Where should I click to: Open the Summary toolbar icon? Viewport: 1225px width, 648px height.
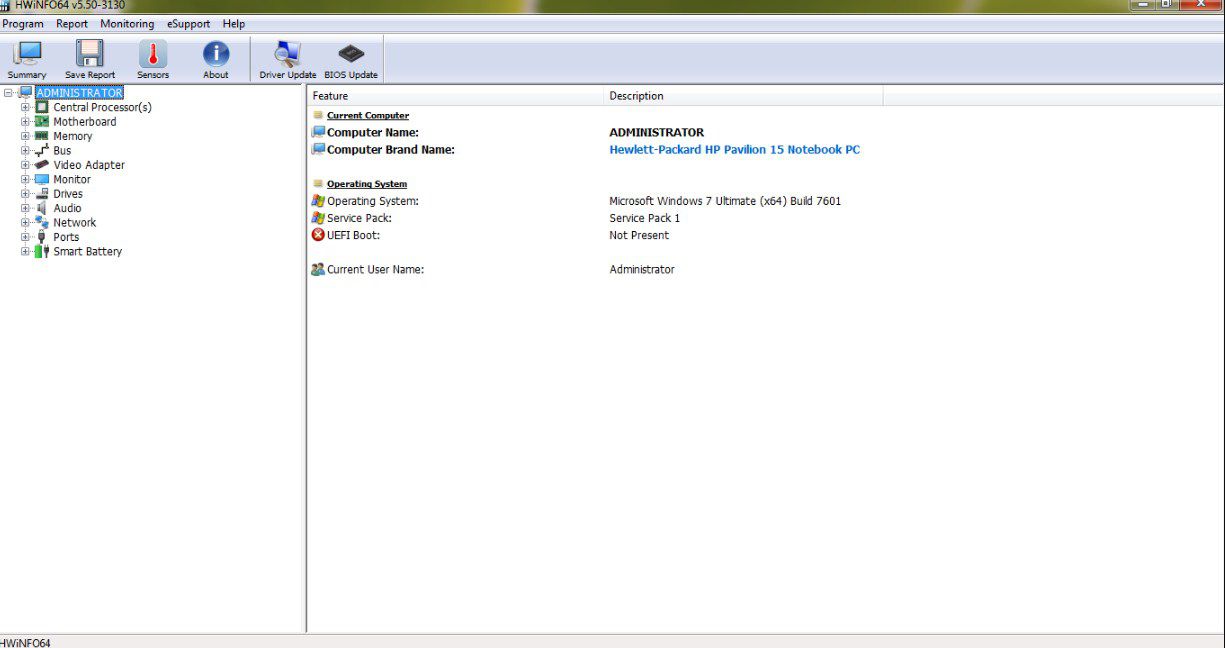pyautogui.click(x=27, y=59)
